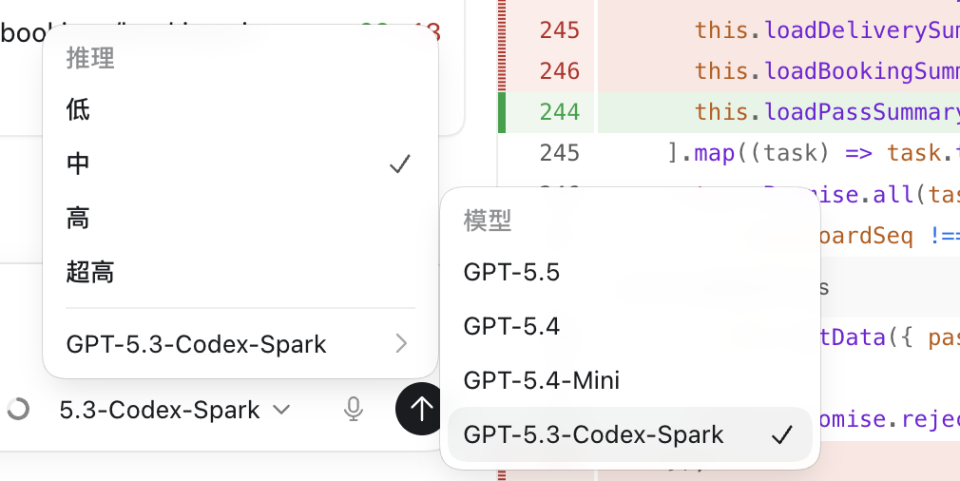Click the black send arrow button
The width and height of the screenshot is (960, 481).
pyautogui.click(x=420, y=409)
